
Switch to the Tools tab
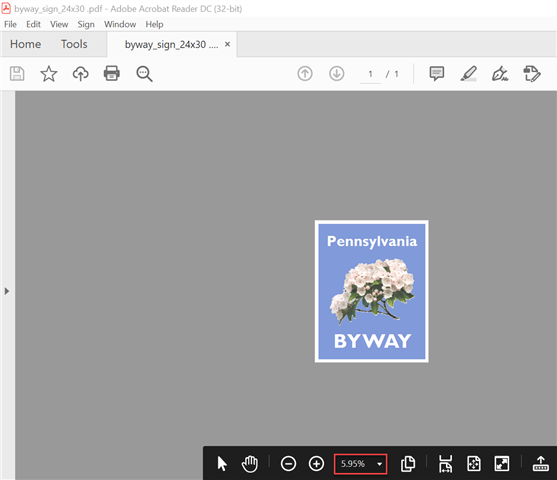tap(74, 44)
